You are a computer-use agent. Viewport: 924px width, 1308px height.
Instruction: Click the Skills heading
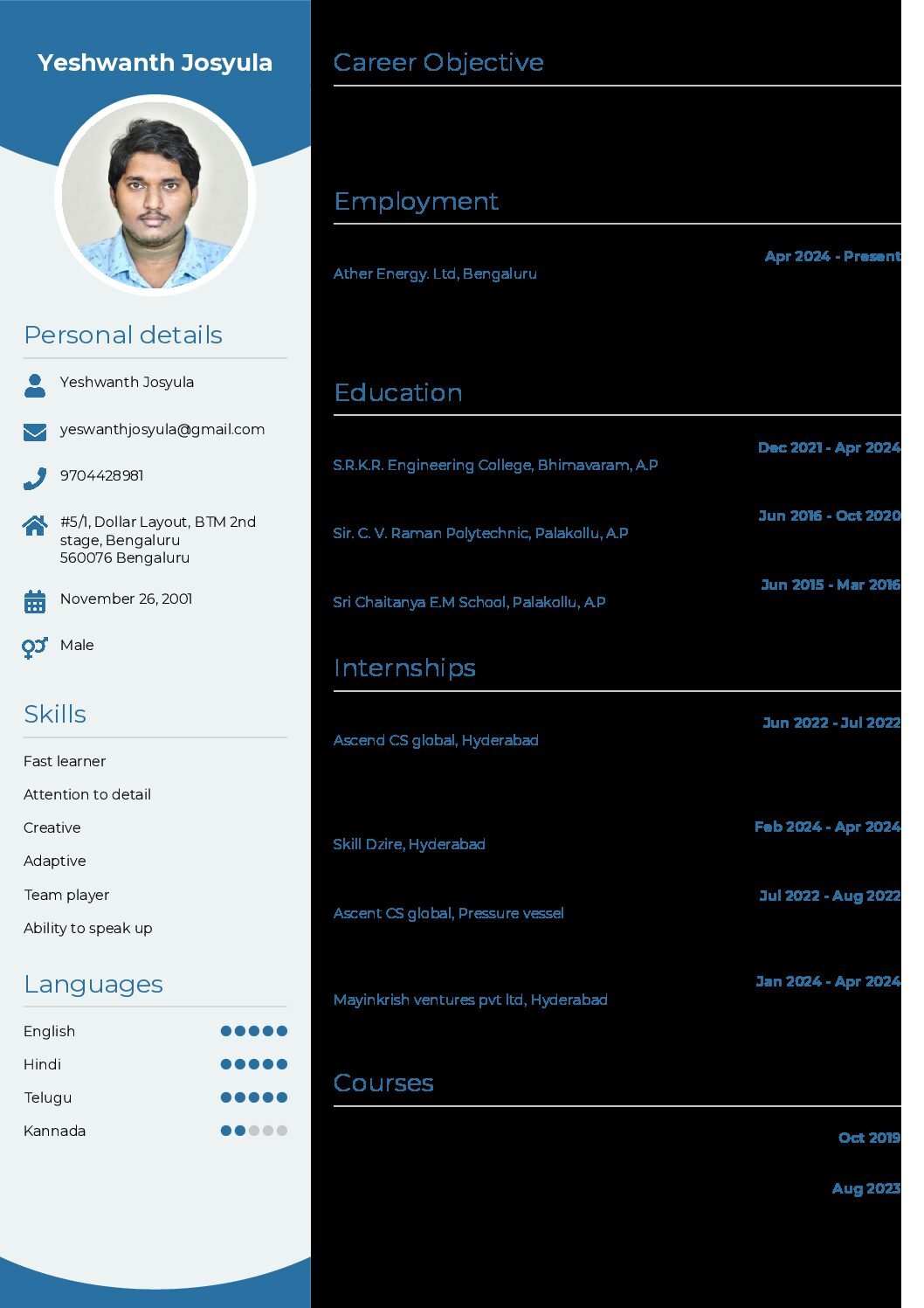(55, 714)
